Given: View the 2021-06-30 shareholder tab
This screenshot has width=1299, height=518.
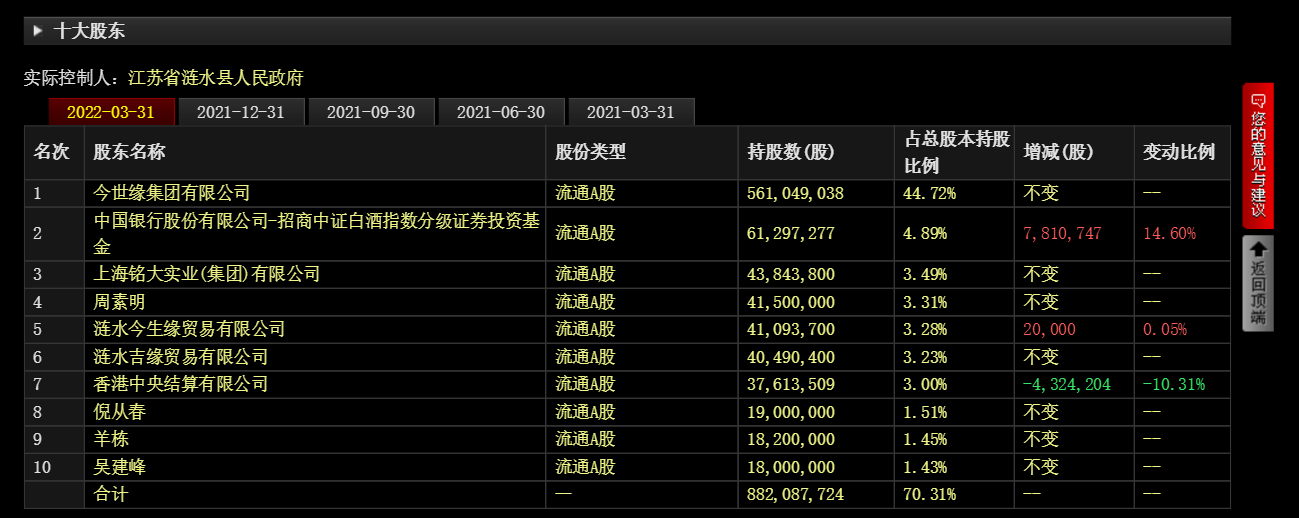Looking at the screenshot, I should pyautogui.click(x=500, y=112).
